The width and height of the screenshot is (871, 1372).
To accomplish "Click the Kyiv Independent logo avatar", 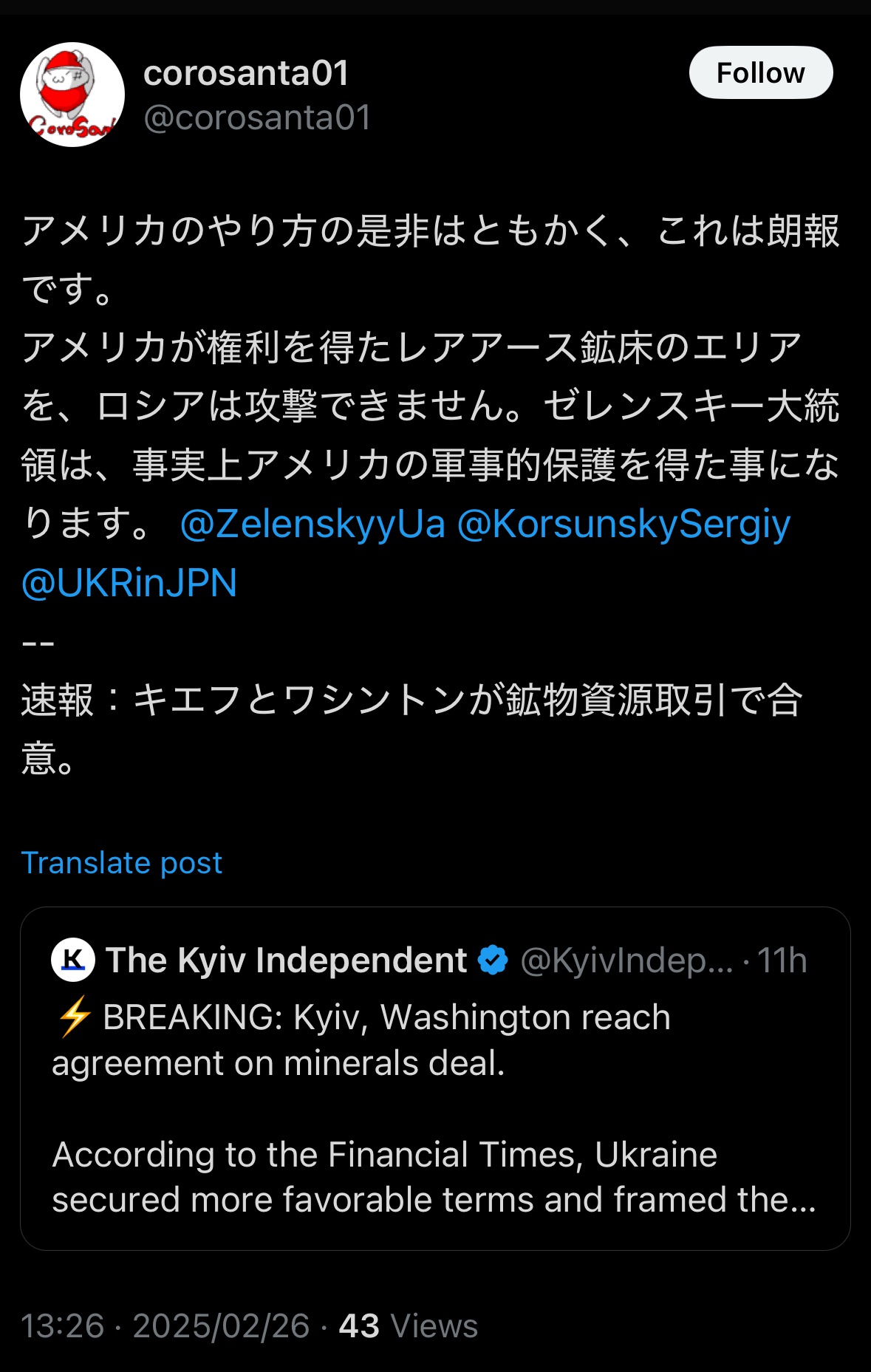I will coord(72,960).
